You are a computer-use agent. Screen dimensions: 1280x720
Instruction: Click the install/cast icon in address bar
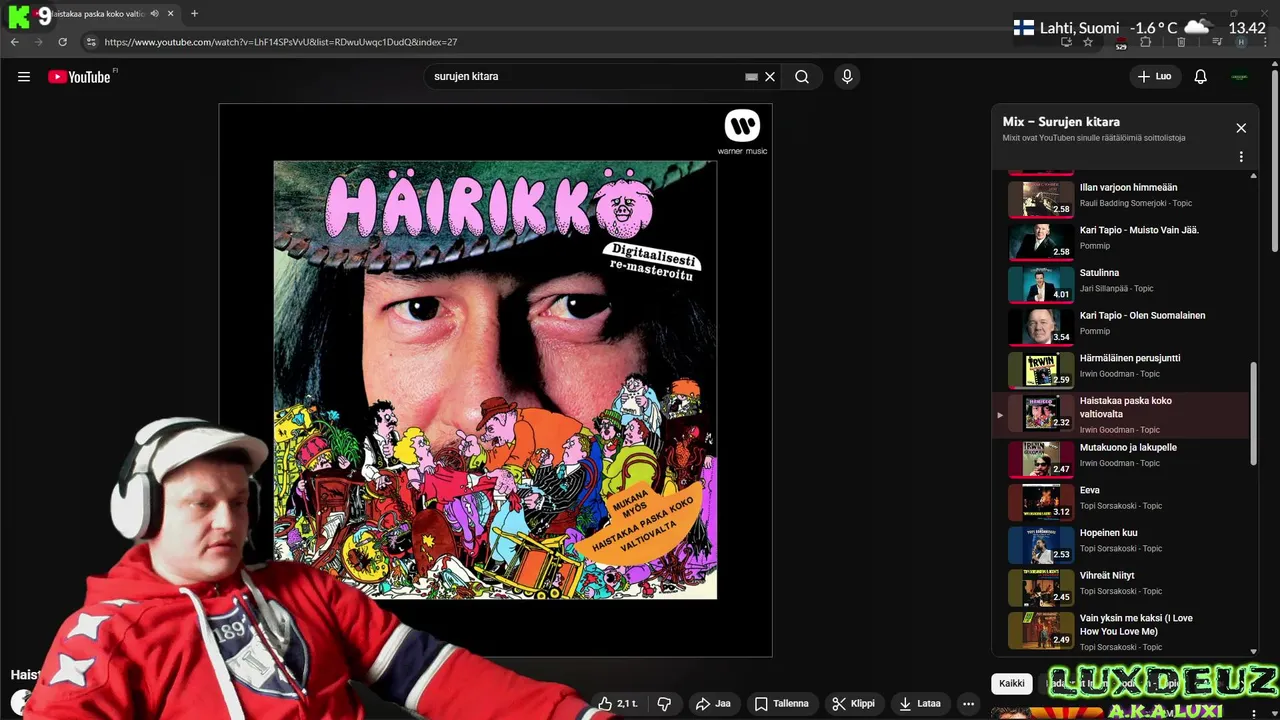(x=1066, y=42)
